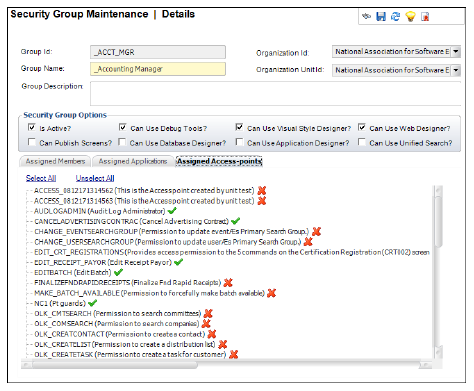Select the EDIT_CRT_REGISTRATIONS access point row
The image size is (474, 391).
click(x=232, y=252)
